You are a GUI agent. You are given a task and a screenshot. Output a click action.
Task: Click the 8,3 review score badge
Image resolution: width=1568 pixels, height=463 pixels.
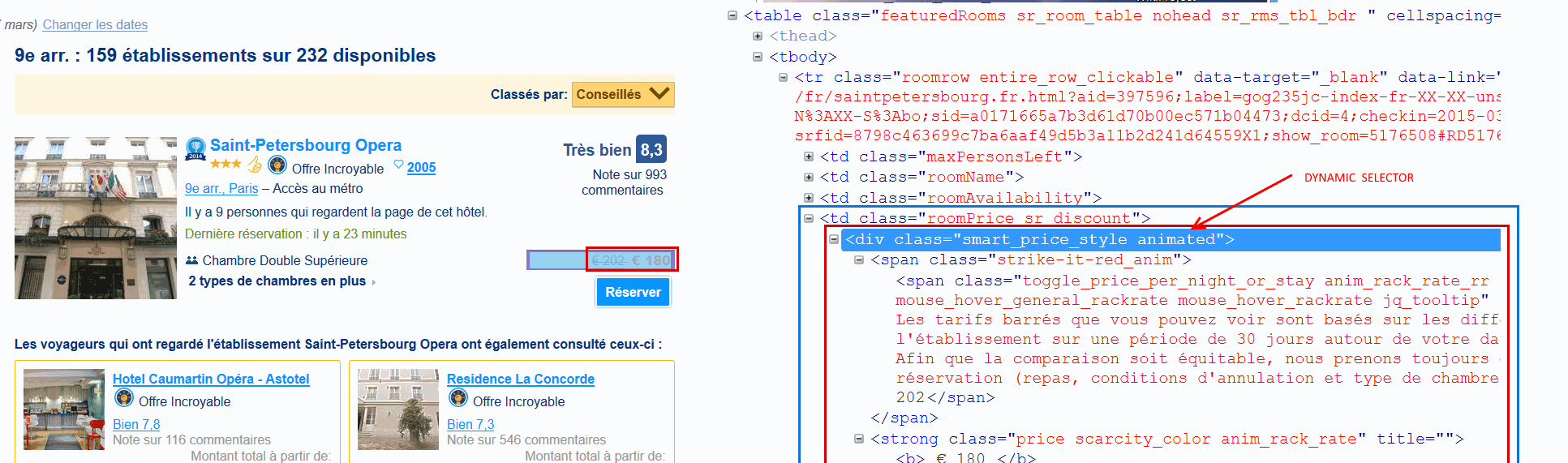(651, 149)
